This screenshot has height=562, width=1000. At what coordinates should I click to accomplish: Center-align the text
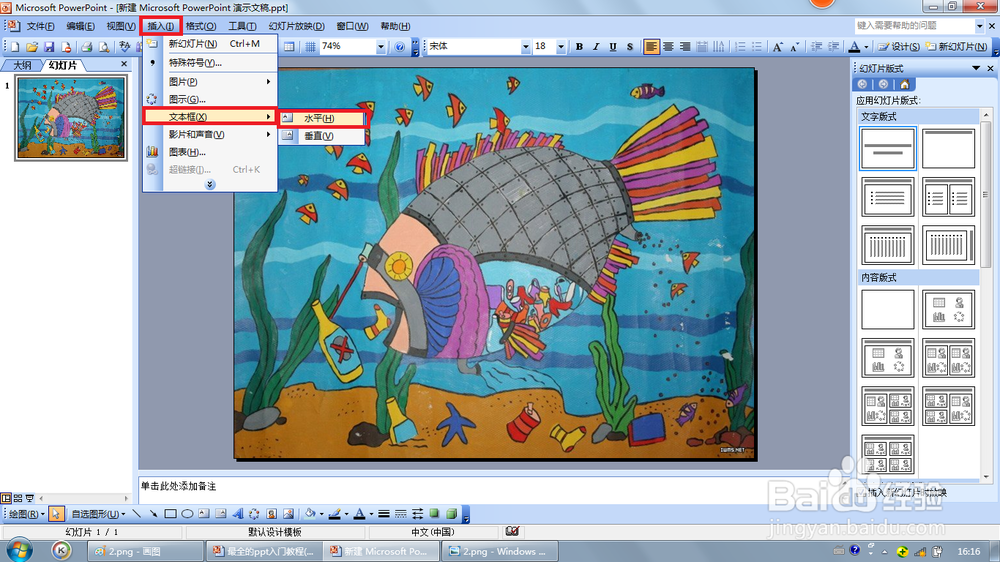point(668,47)
